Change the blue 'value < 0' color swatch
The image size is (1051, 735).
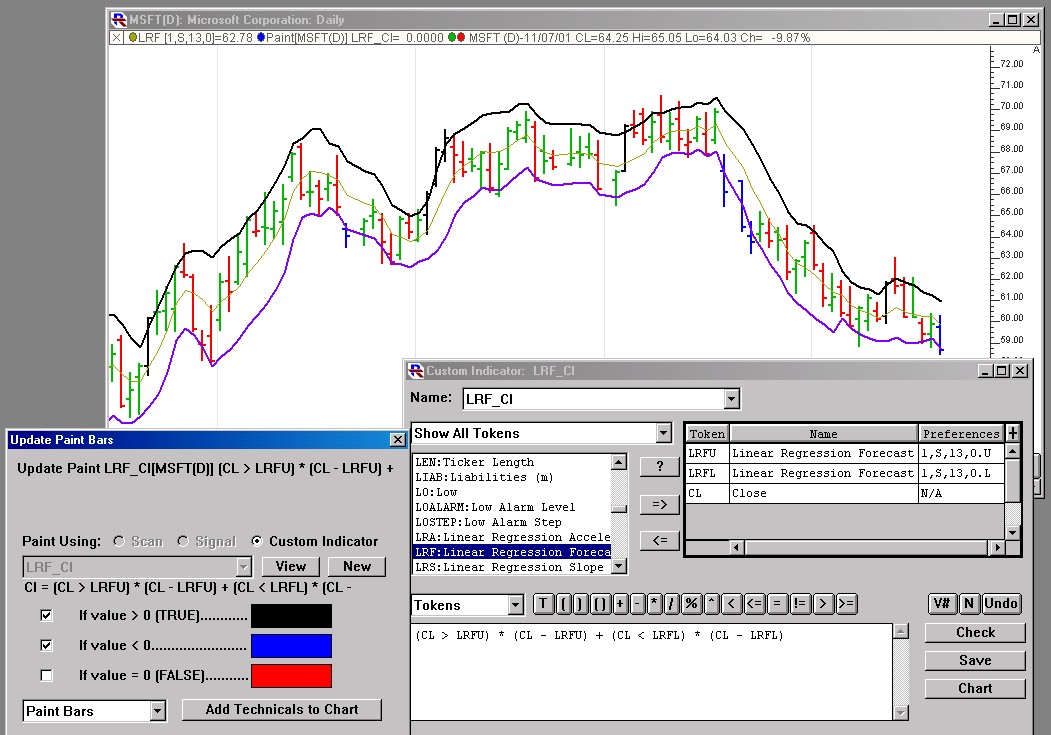292,646
